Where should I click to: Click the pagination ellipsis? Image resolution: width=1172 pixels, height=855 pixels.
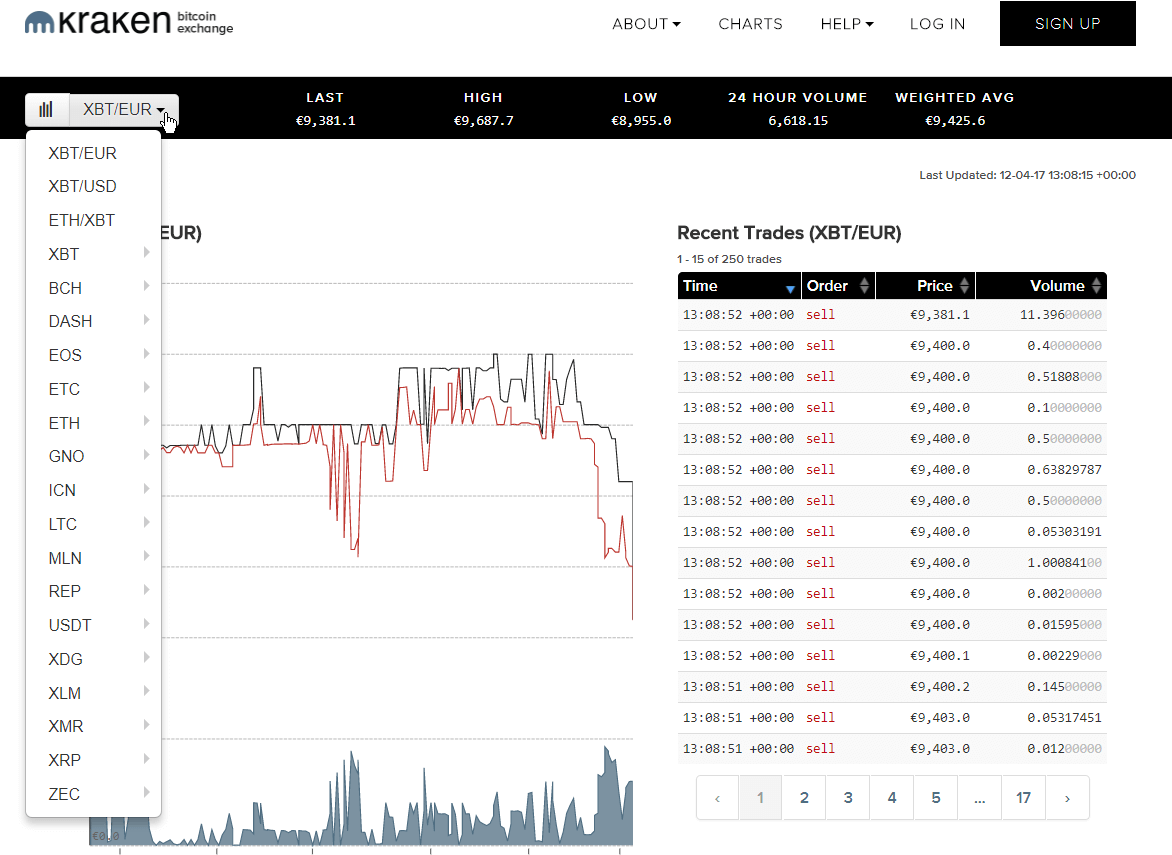(x=980, y=798)
